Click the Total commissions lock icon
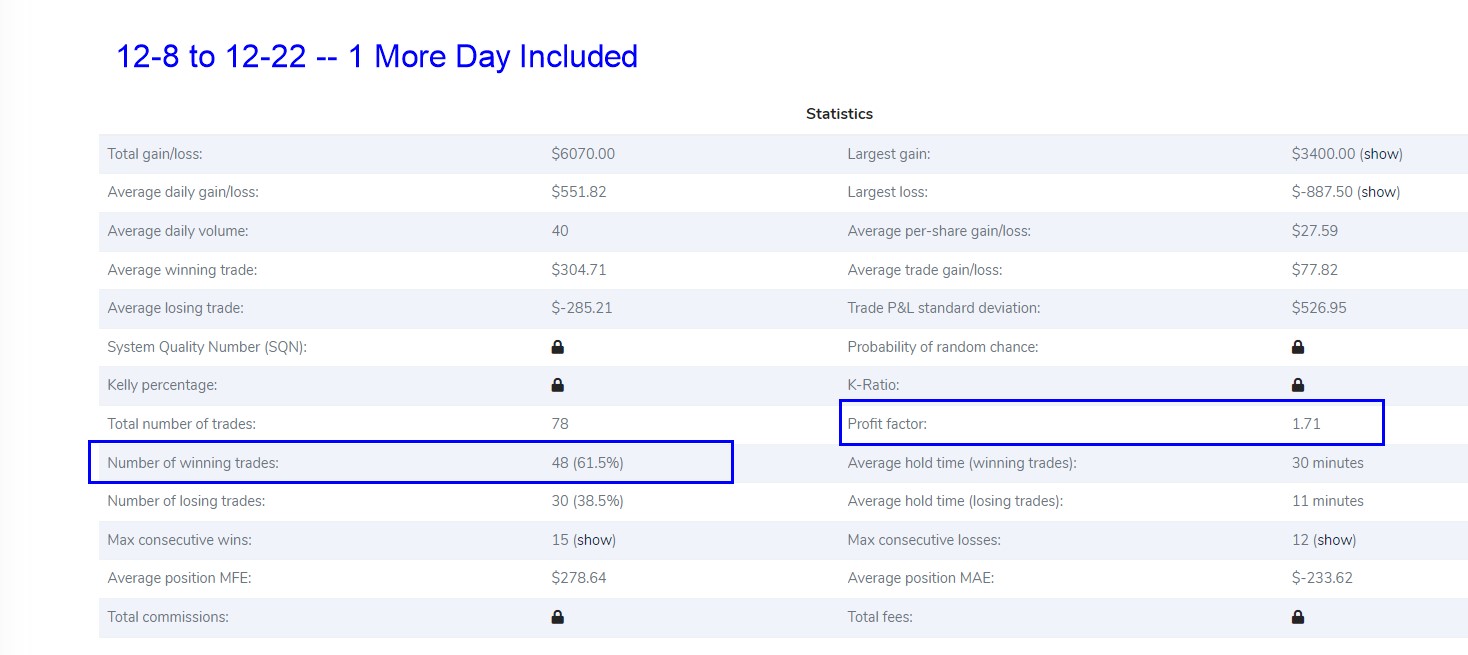Viewport: 1468px width, 655px height. [558, 617]
